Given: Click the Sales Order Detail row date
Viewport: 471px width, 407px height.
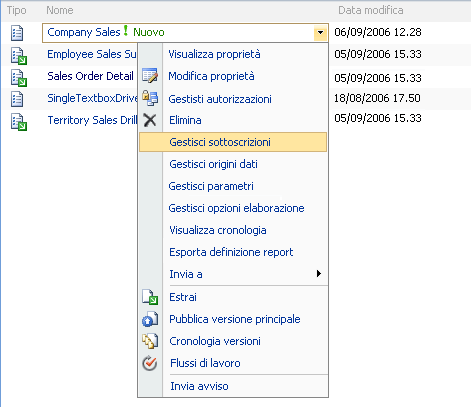Looking at the screenshot, I should point(378,78).
